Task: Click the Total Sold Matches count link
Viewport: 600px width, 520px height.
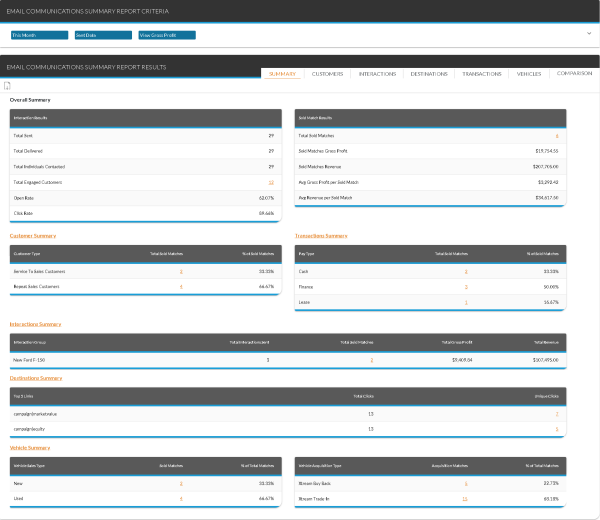Action: [557, 134]
